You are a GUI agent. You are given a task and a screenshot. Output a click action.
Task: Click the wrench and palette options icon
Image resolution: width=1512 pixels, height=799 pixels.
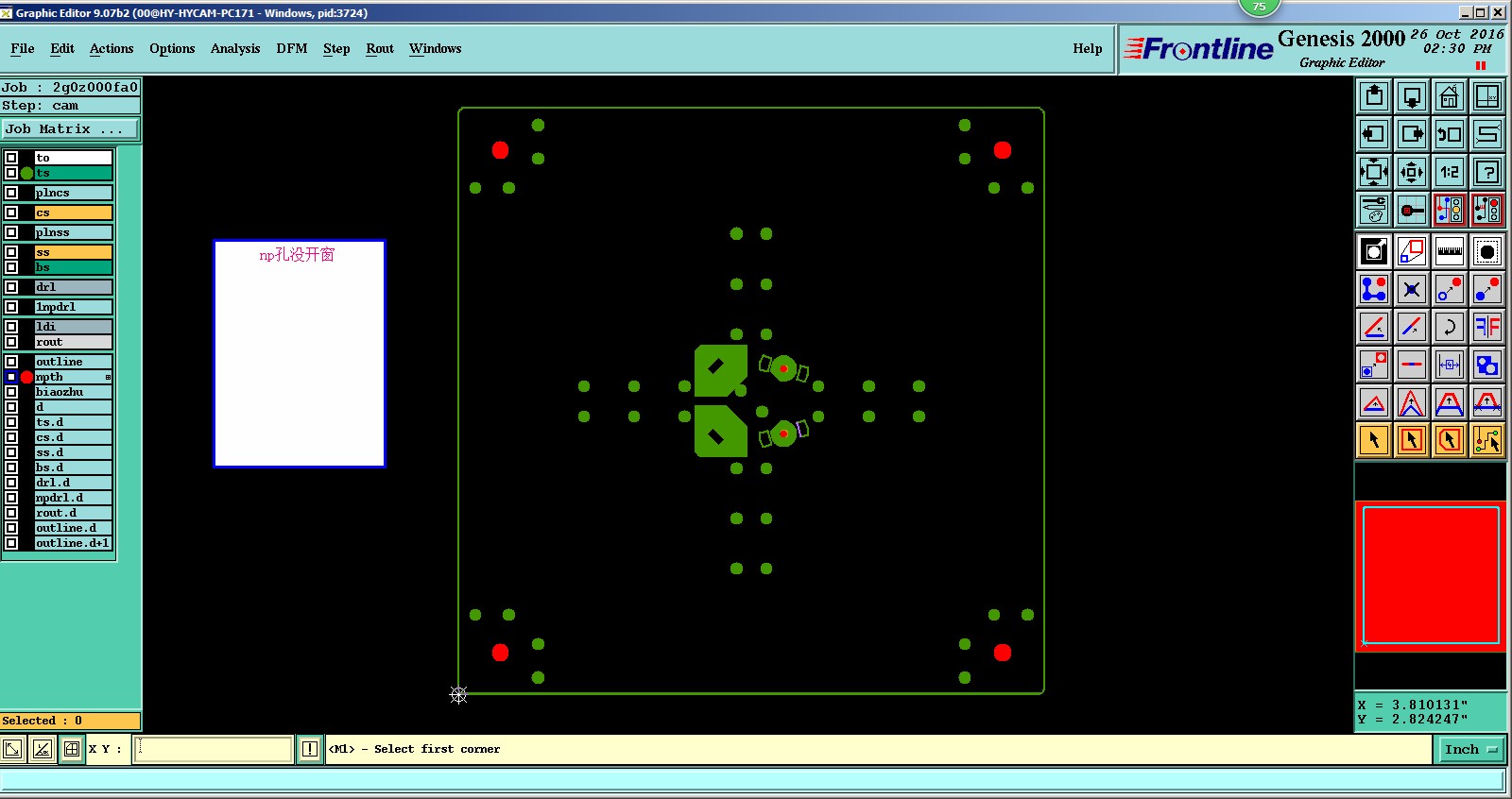click(x=1374, y=210)
